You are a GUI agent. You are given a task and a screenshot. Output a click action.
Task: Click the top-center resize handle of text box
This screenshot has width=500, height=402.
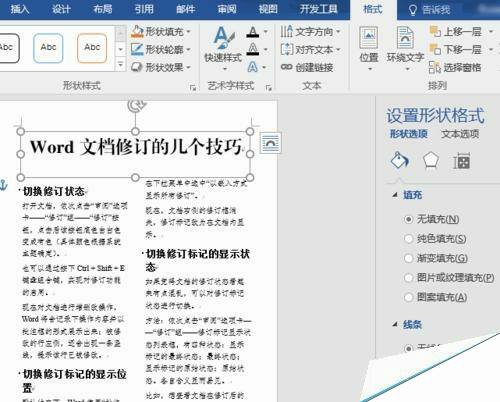pyautogui.click(x=135, y=131)
